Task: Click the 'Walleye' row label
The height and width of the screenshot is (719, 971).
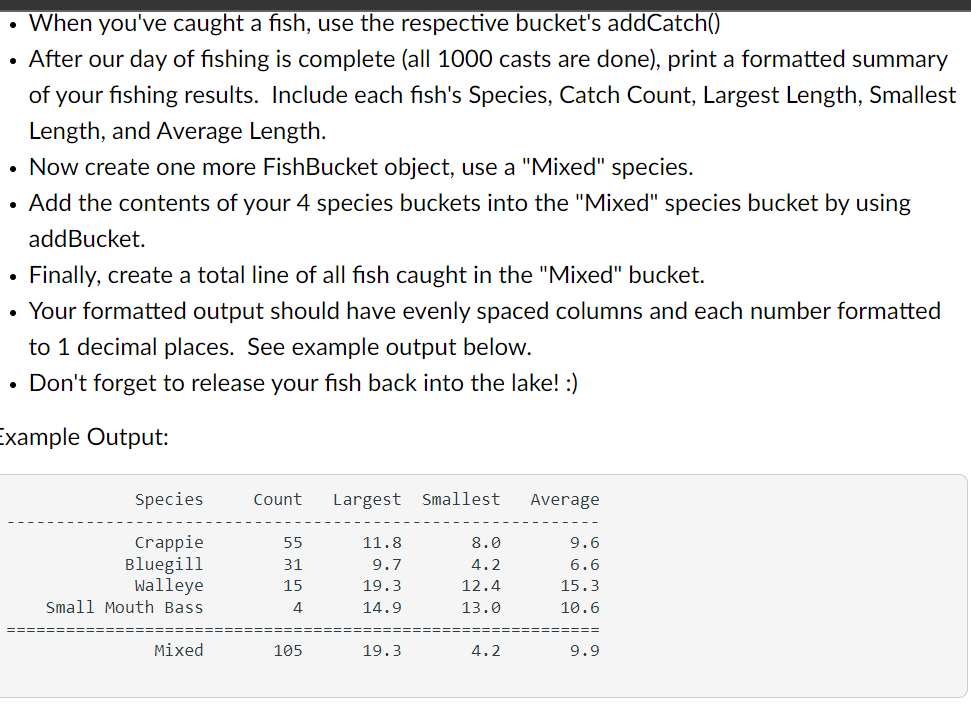Action: coord(169,586)
